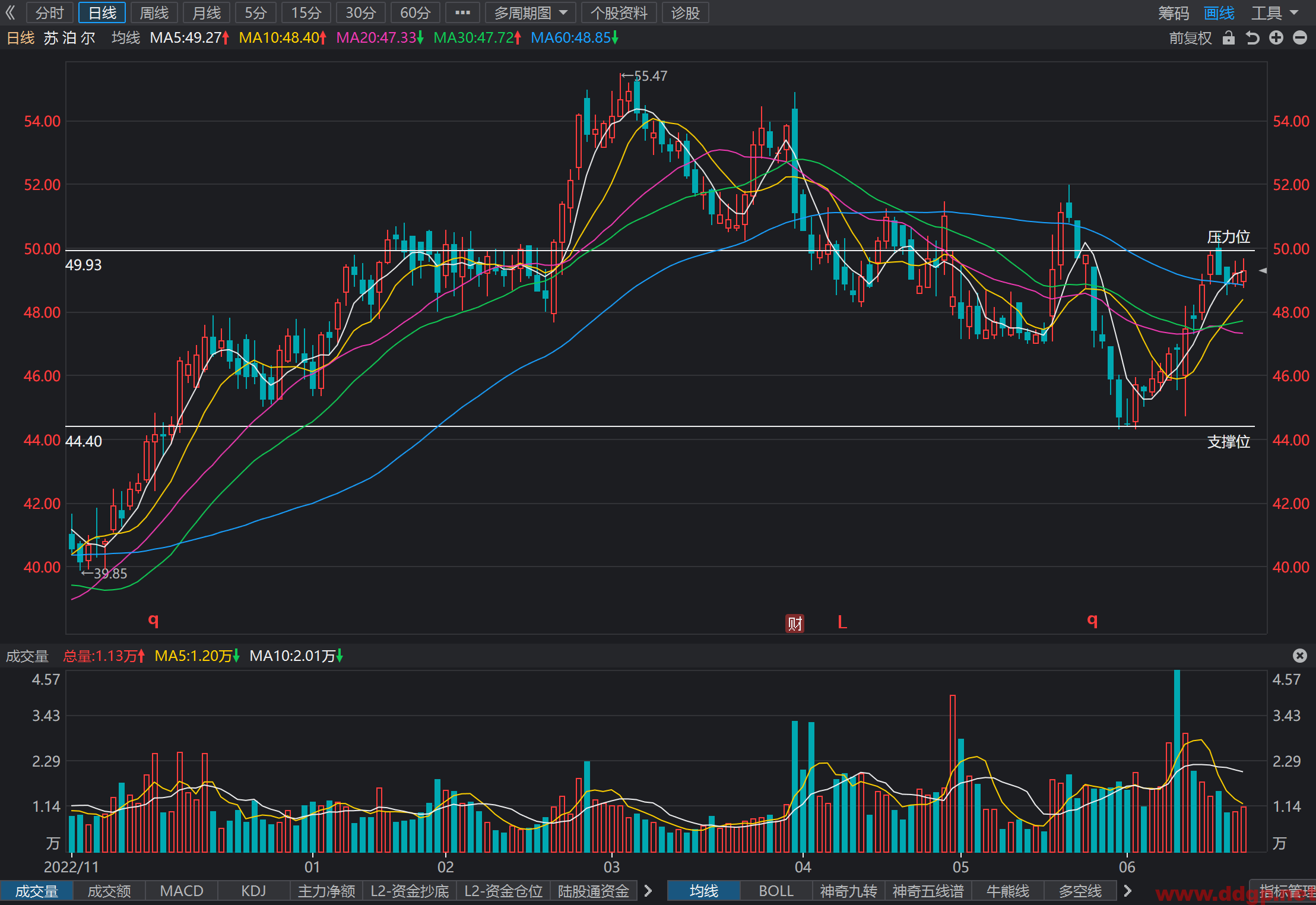
Task: Open the 多周期图 dropdown
Action: [x=531, y=12]
